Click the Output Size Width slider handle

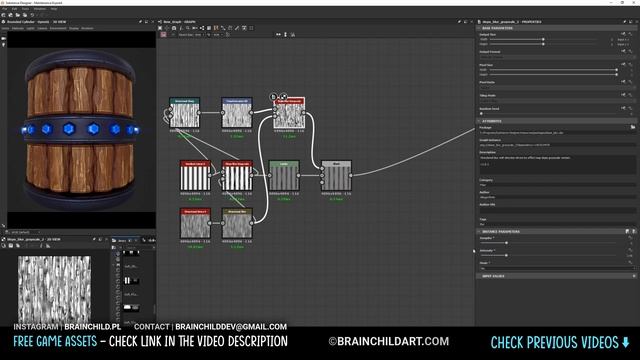pyautogui.click(x=543, y=39)
